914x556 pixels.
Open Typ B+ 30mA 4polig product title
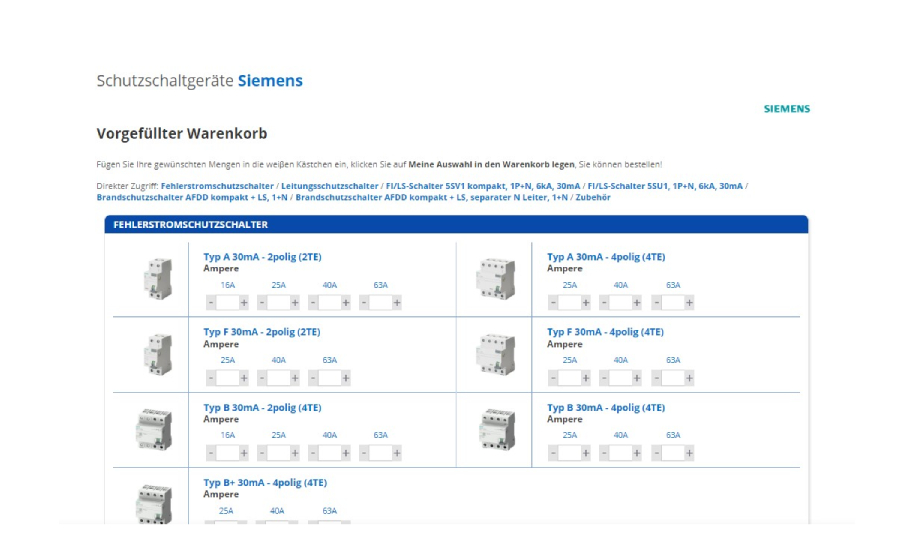click(x=265, y=483)
